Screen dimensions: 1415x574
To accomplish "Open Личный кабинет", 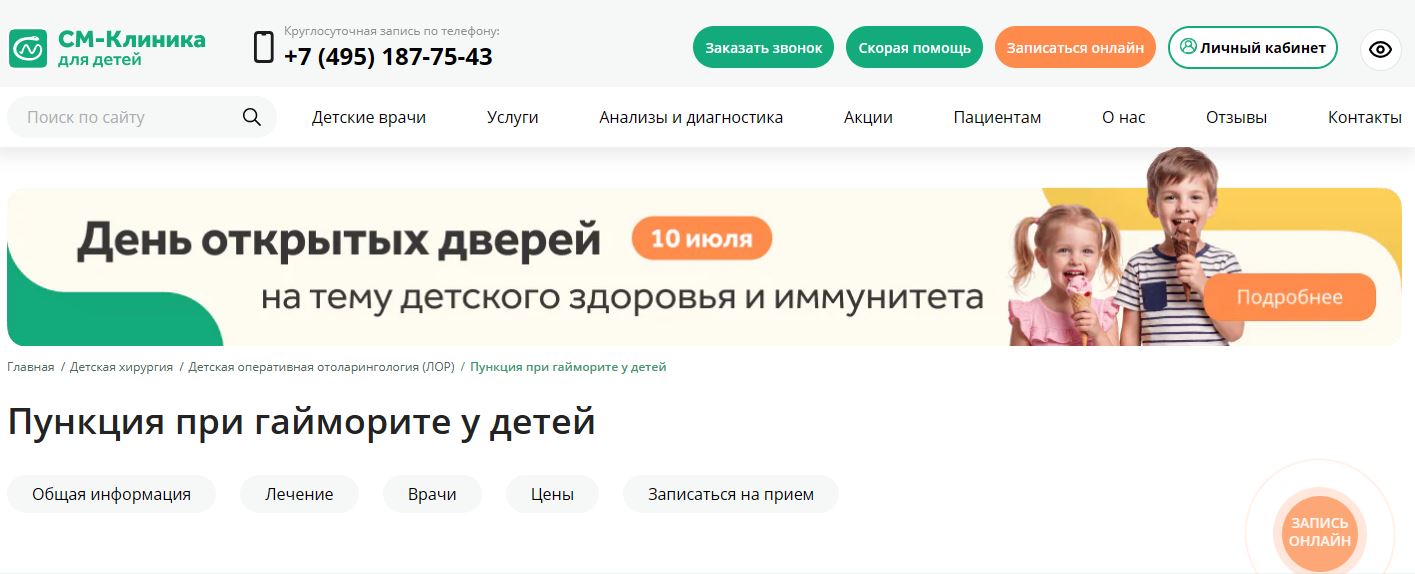I will [1253, 47].
